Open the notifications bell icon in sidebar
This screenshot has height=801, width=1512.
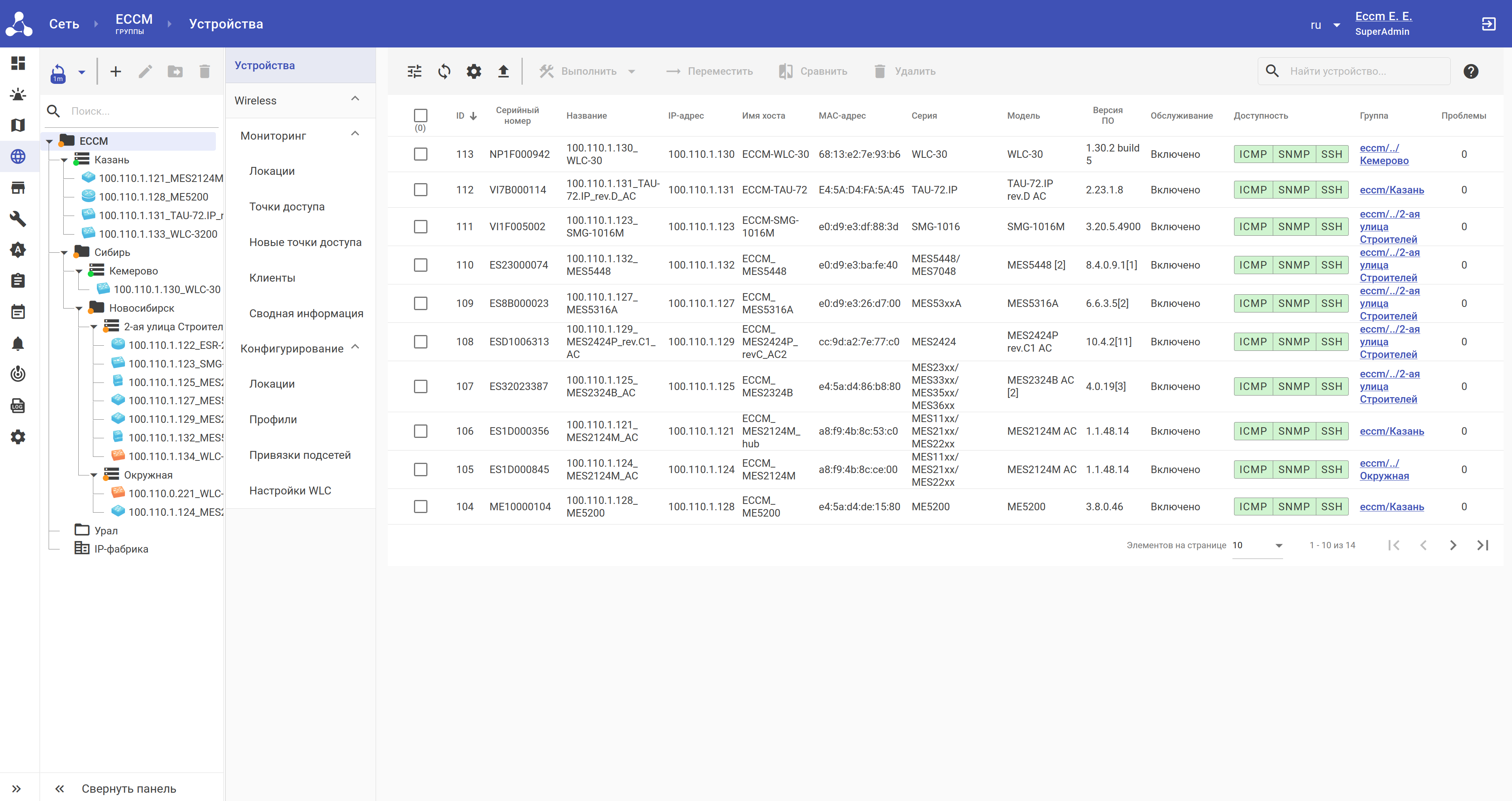tap(18, 343)
